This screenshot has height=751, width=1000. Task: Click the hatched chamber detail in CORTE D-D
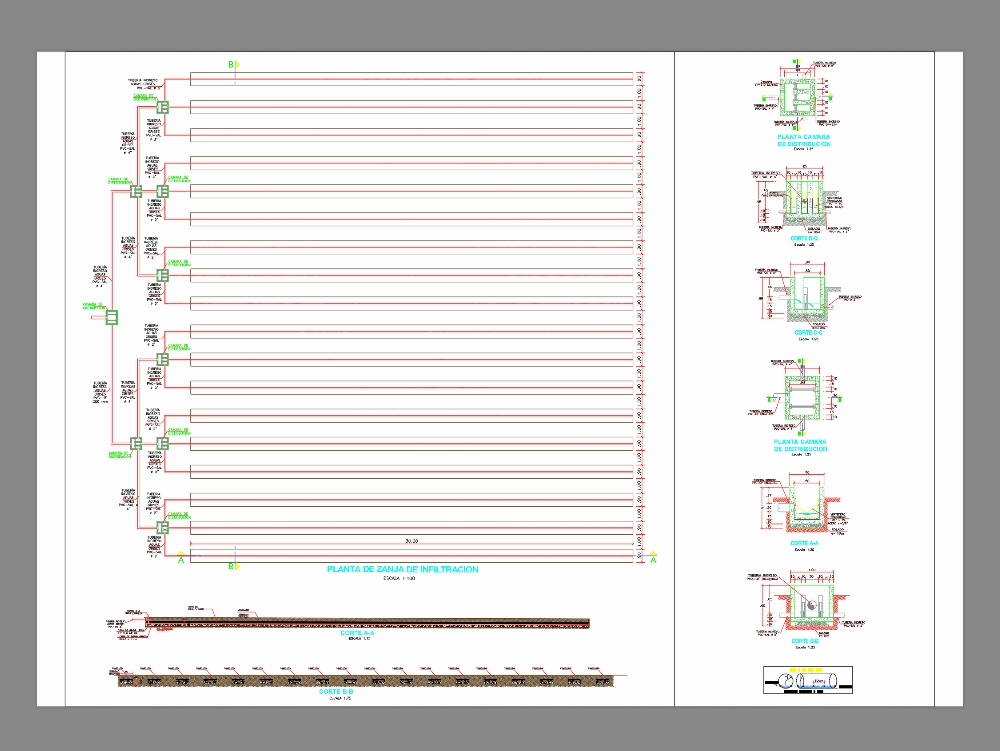click(804, 198)
